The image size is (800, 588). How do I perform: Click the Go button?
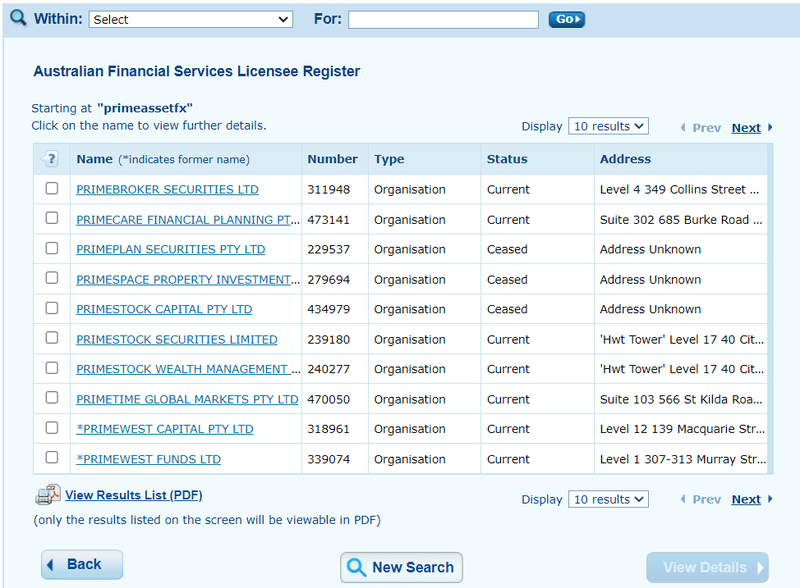[566, 19]
